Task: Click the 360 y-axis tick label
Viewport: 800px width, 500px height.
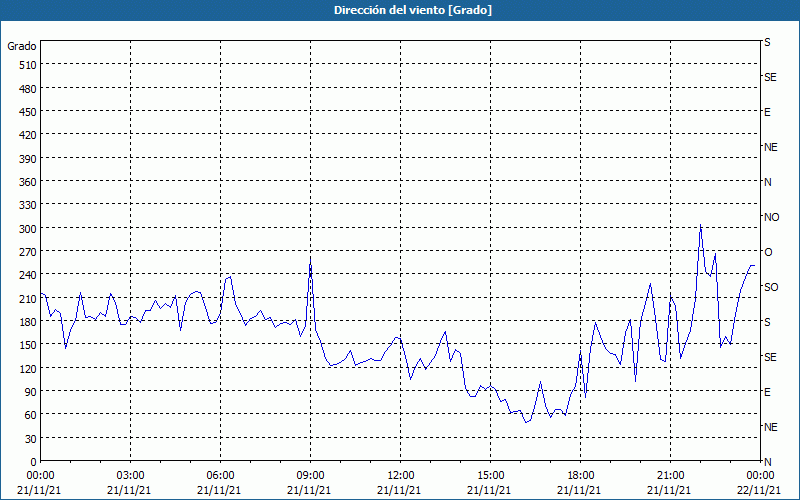Action: [28, 182]
